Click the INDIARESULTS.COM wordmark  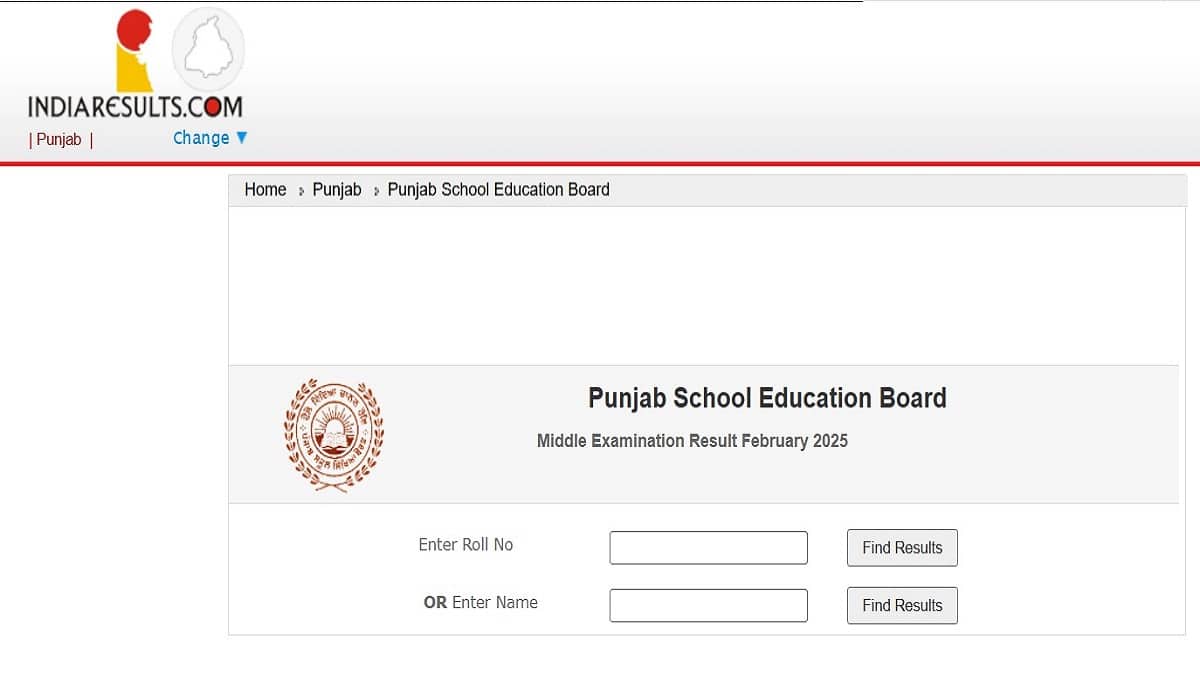135,106
